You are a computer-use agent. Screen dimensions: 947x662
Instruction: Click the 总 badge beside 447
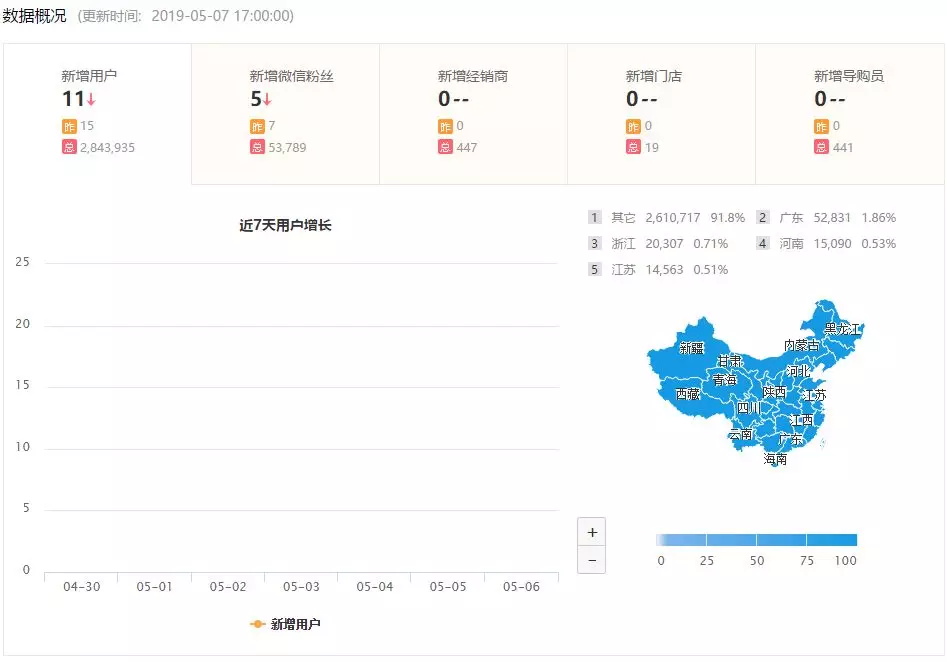(x=445, y=147)
